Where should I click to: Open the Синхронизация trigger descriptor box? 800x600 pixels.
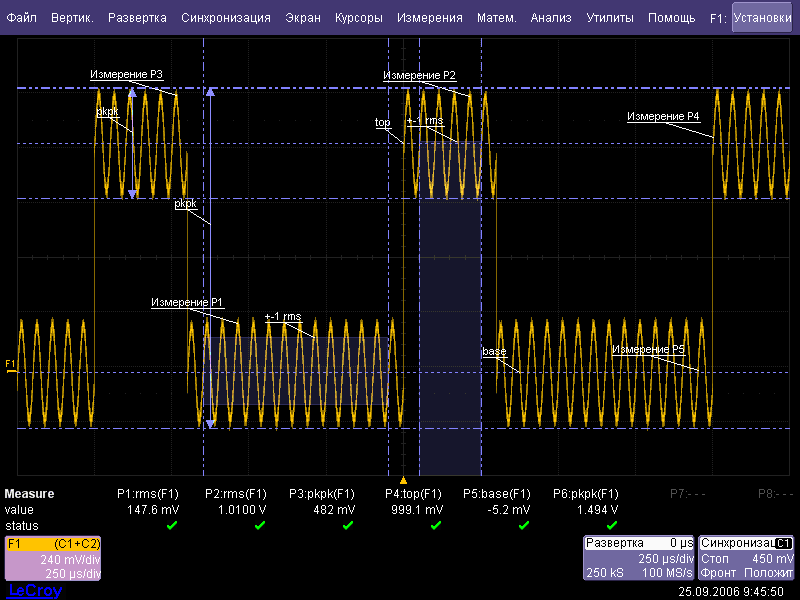tap(747, 557)
